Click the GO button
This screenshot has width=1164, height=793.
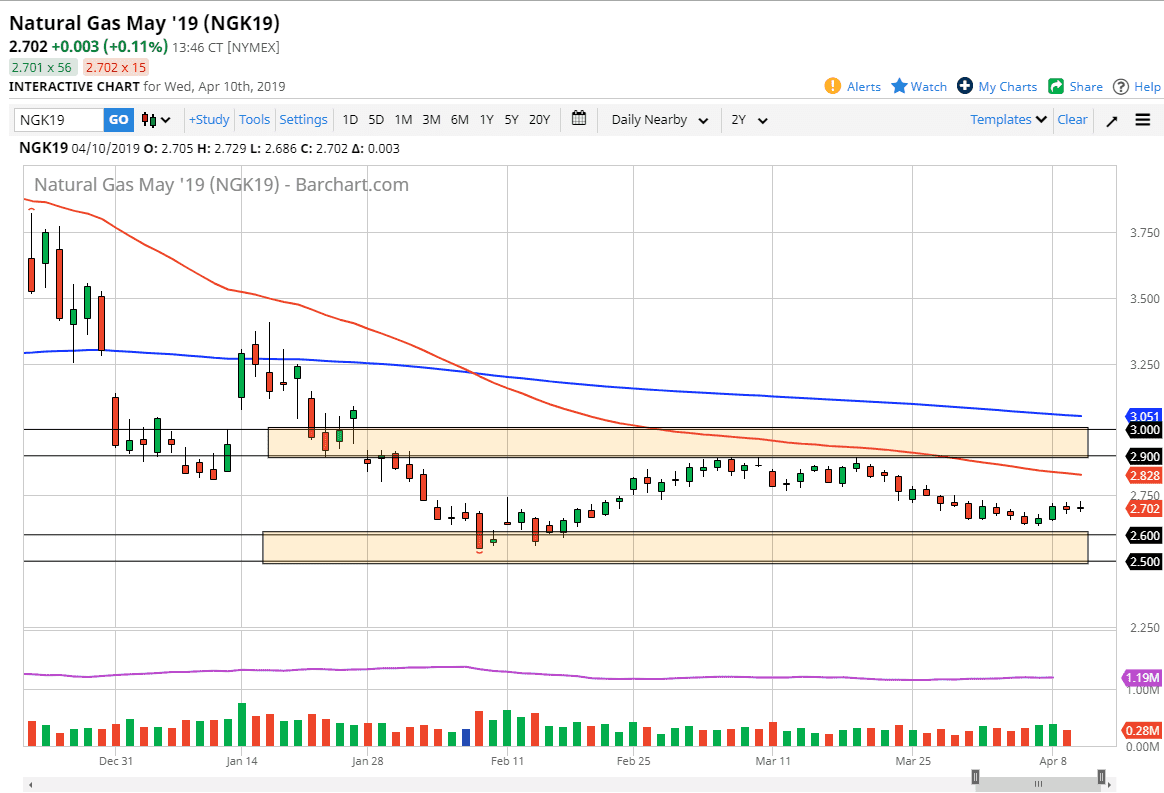point(119,120)
